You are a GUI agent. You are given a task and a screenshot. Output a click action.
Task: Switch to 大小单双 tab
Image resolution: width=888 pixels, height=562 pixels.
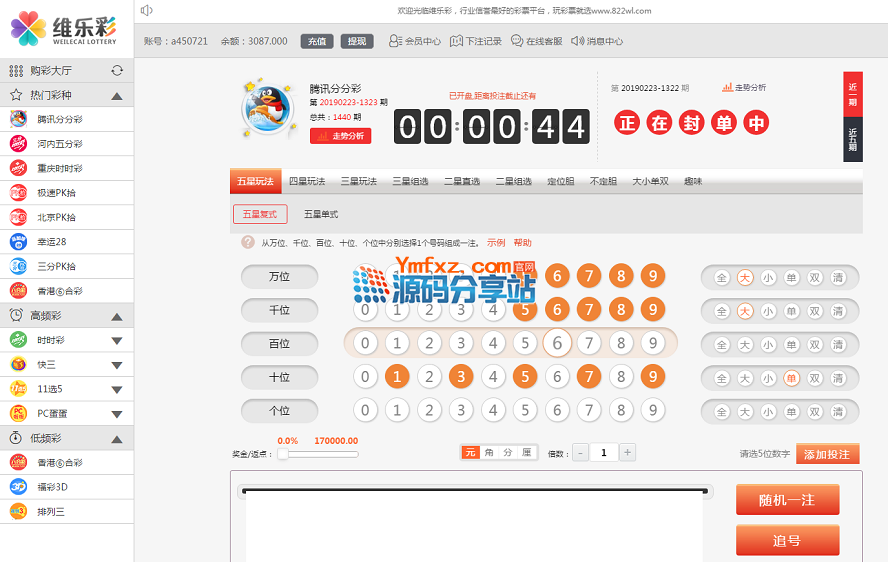coord(650,181)
